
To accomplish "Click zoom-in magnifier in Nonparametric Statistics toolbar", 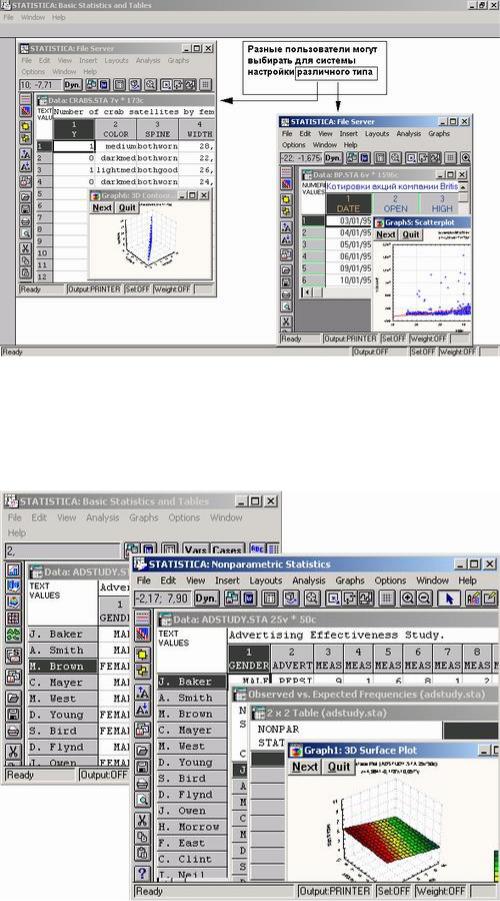I will pos(408,598).
